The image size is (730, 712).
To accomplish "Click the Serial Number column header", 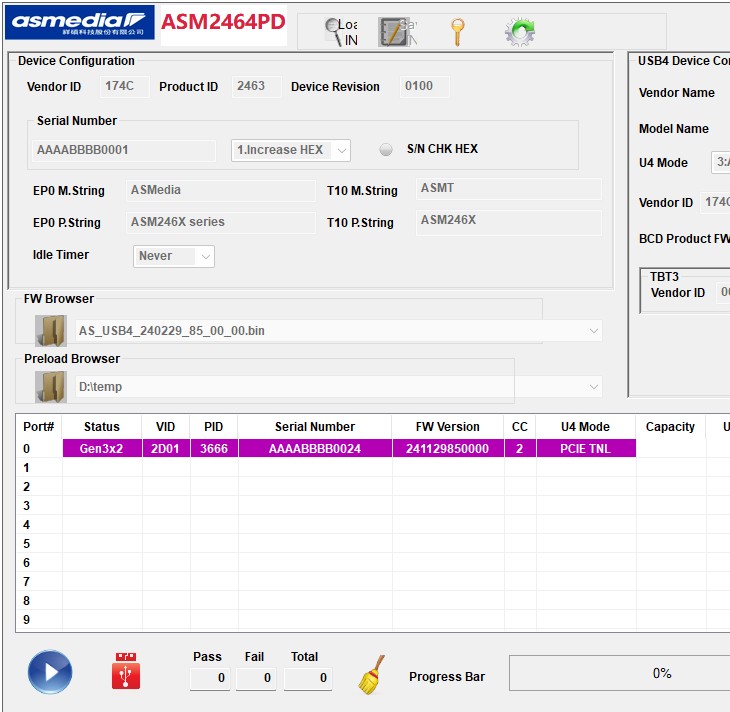I will tap(315, 427).
